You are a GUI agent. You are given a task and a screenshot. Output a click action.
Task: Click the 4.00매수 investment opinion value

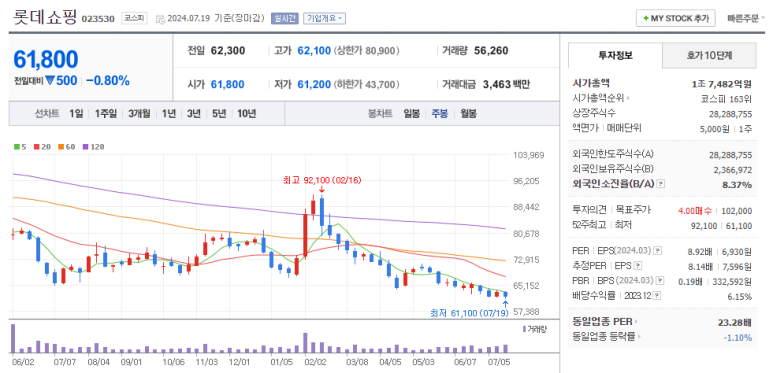695,211
